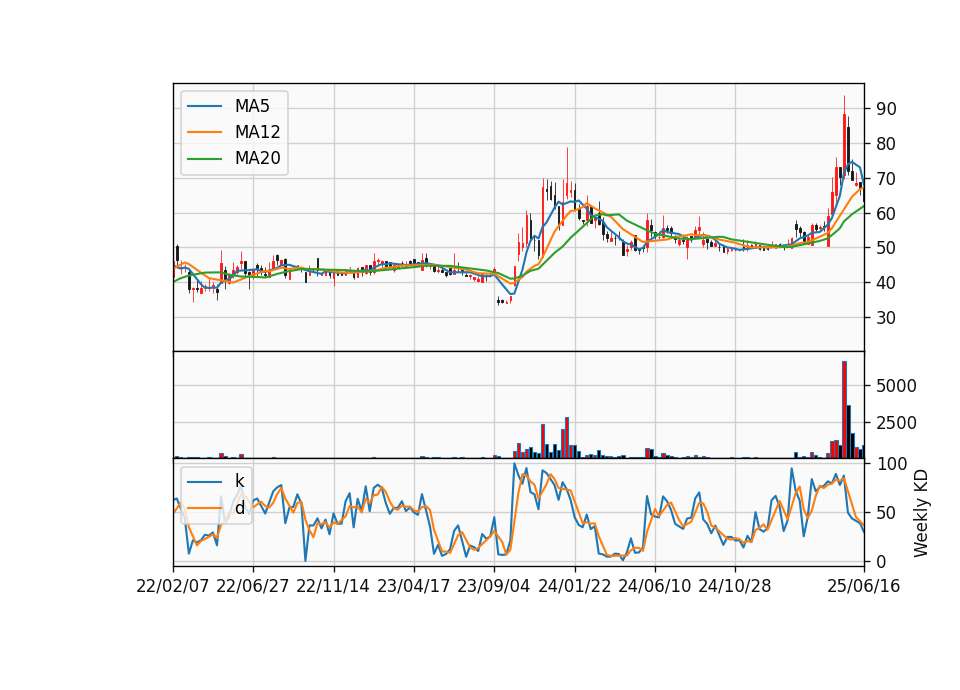
Task: Click the KD axis value 50
Action: [x=887, y=512]
